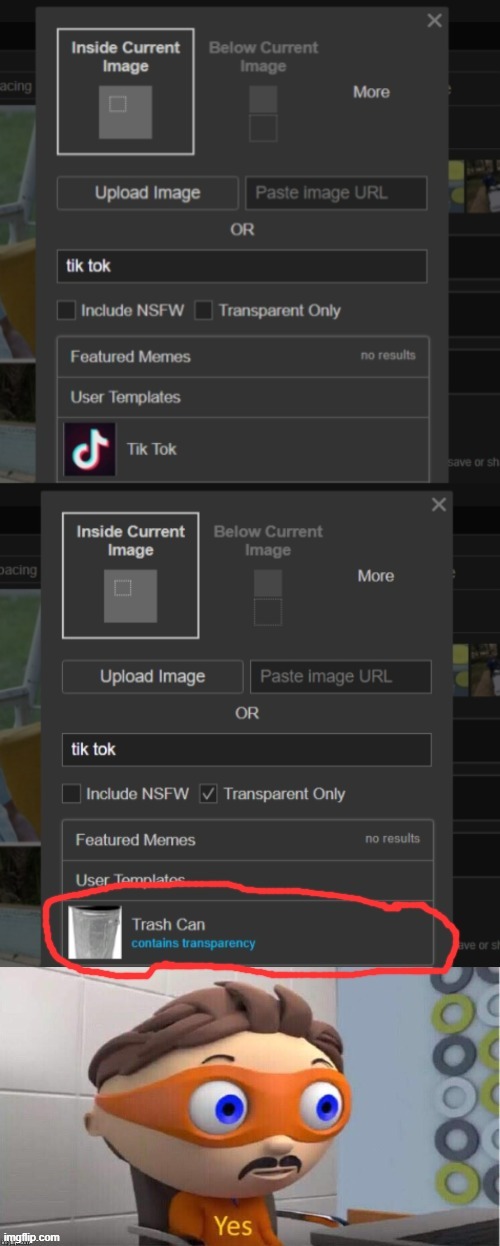Image resolution: width=500 pixels, height=1246 pixels.
Task: Open More layout options in top dialog
Action: coord(371,91)
